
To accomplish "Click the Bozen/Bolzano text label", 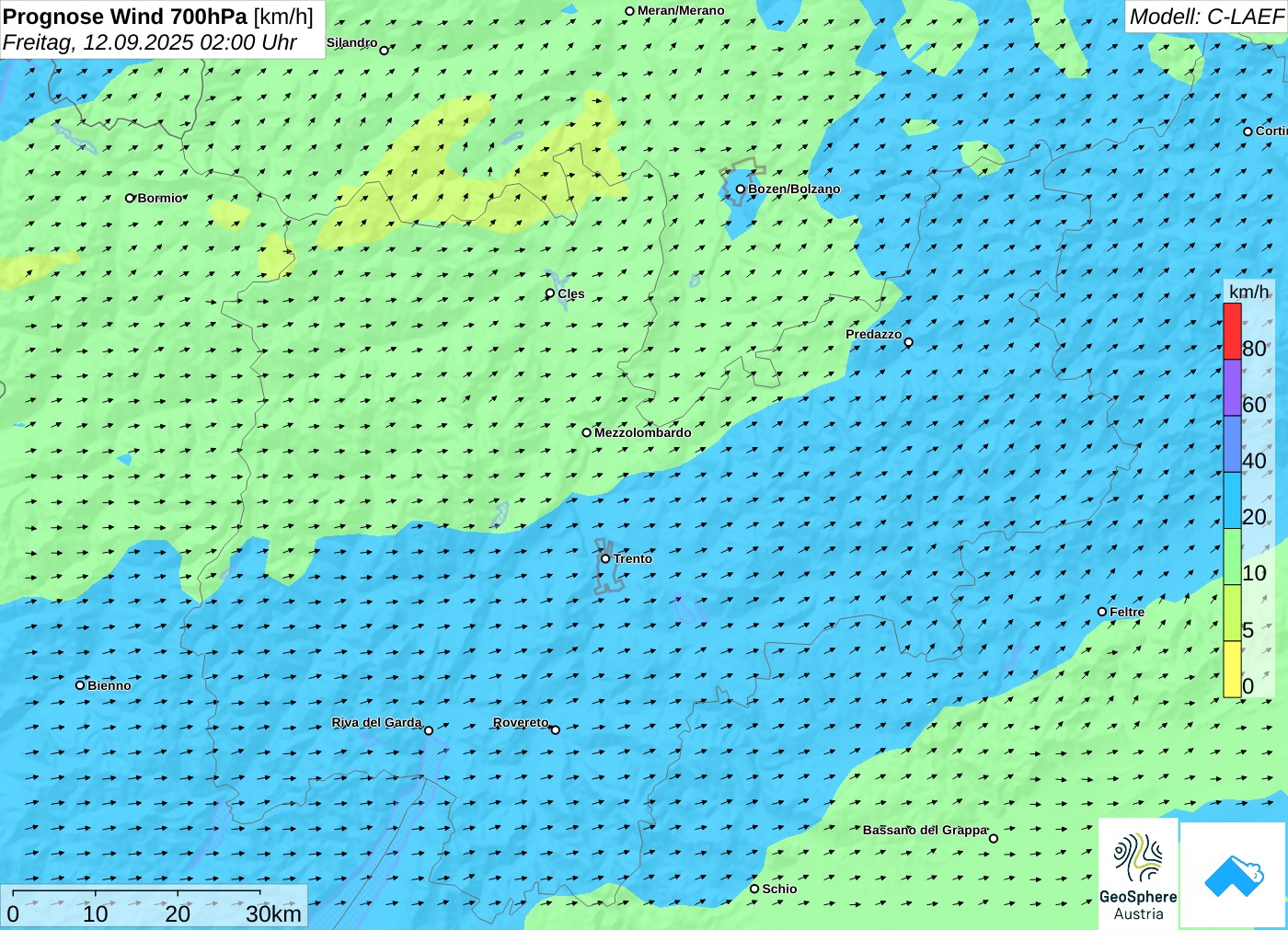I will tap(794, 189).
